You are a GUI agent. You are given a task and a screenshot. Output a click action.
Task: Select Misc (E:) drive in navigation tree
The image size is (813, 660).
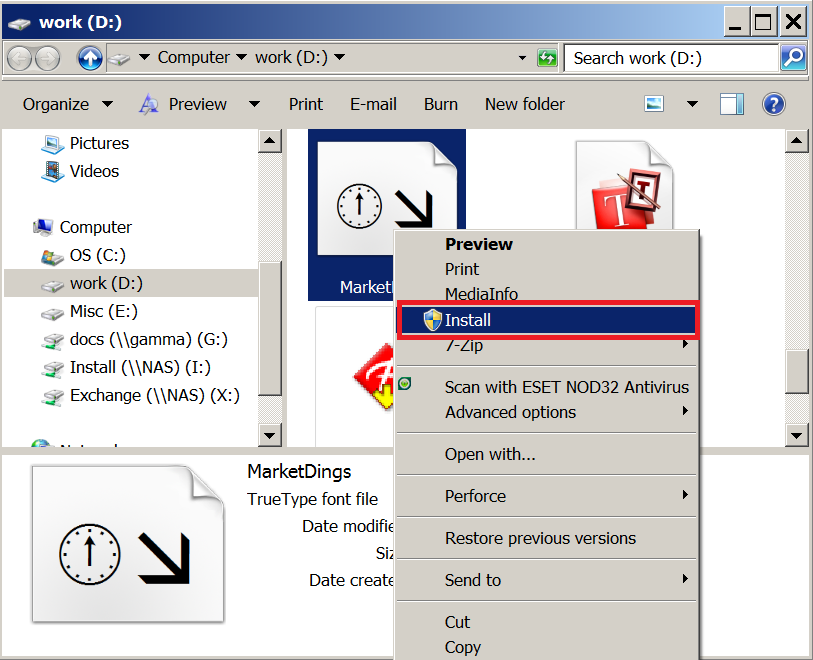coord(104,311)
